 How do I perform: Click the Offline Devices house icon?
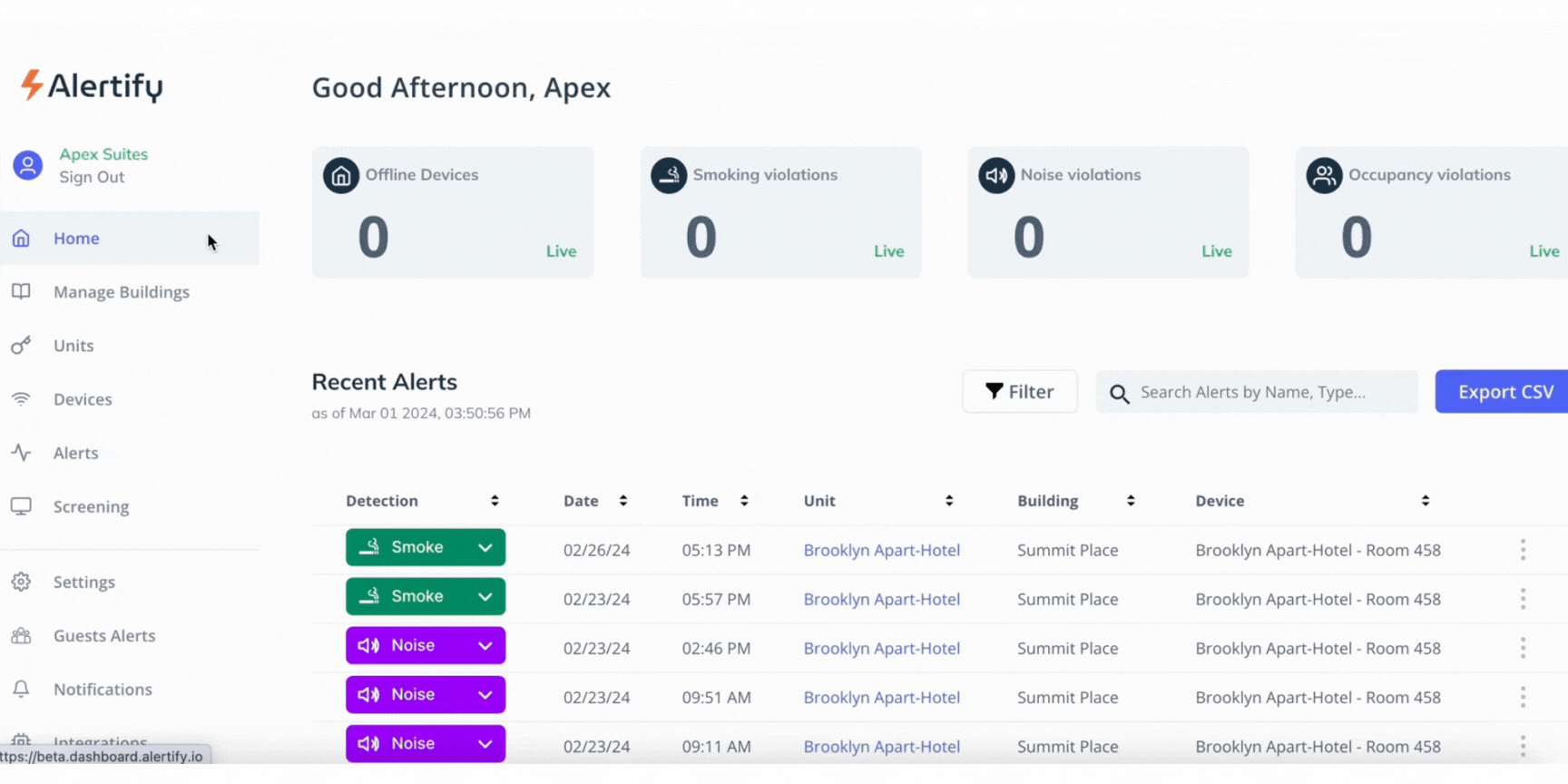click(341, 175)
